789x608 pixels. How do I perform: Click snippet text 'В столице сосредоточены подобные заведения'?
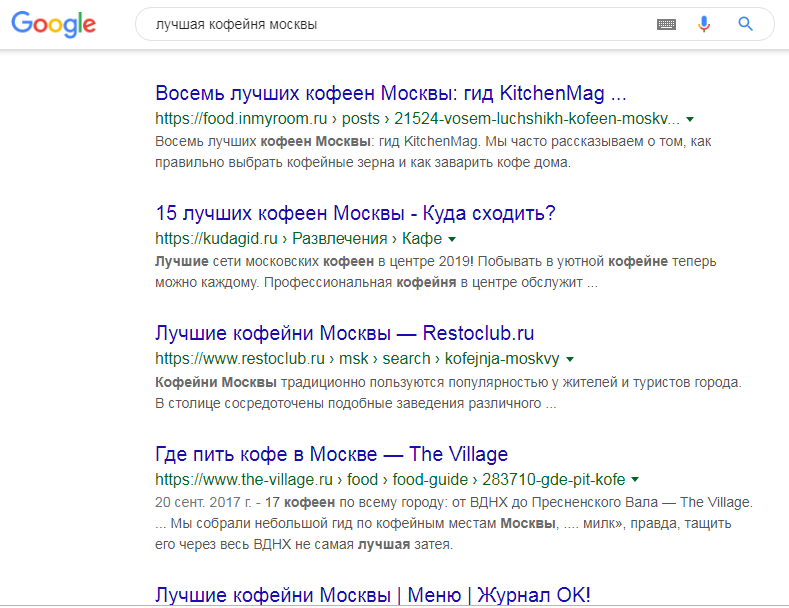[x=309, y=404]
